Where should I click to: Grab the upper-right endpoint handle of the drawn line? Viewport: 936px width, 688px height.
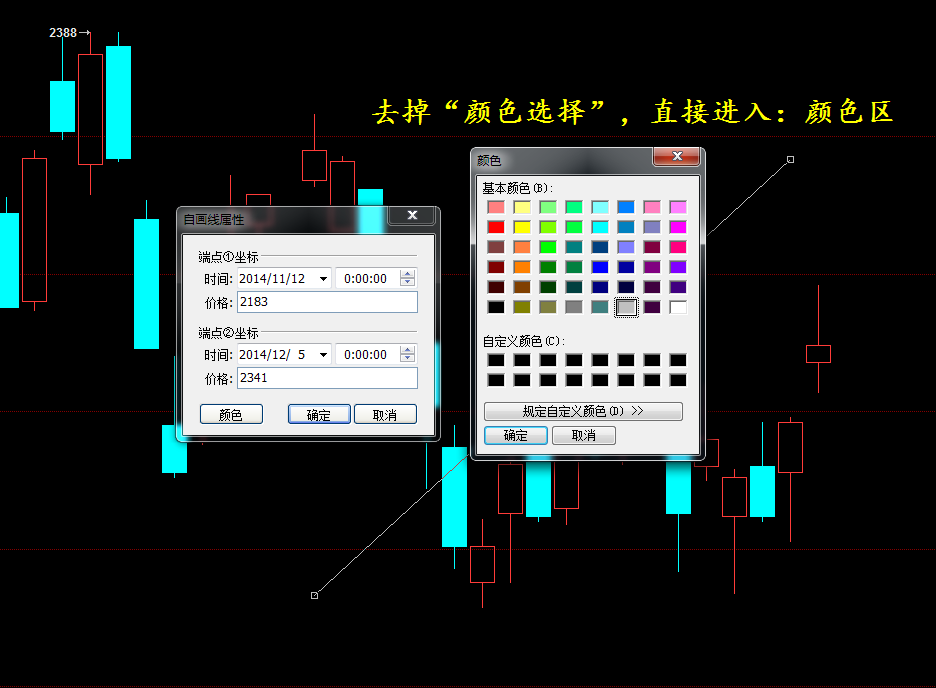(790, 159)
